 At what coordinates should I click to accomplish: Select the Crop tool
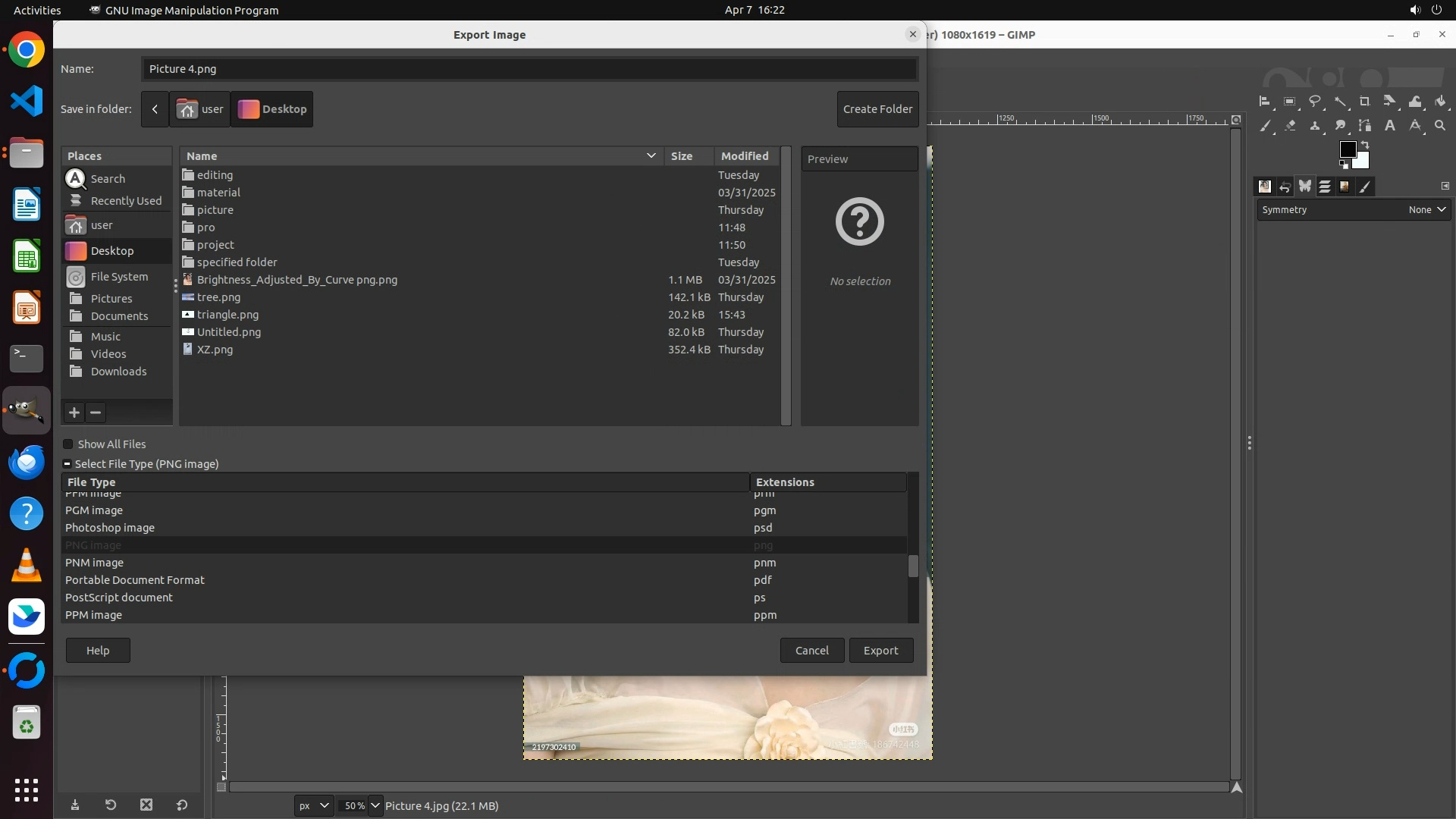click(x=1364, y=102)
